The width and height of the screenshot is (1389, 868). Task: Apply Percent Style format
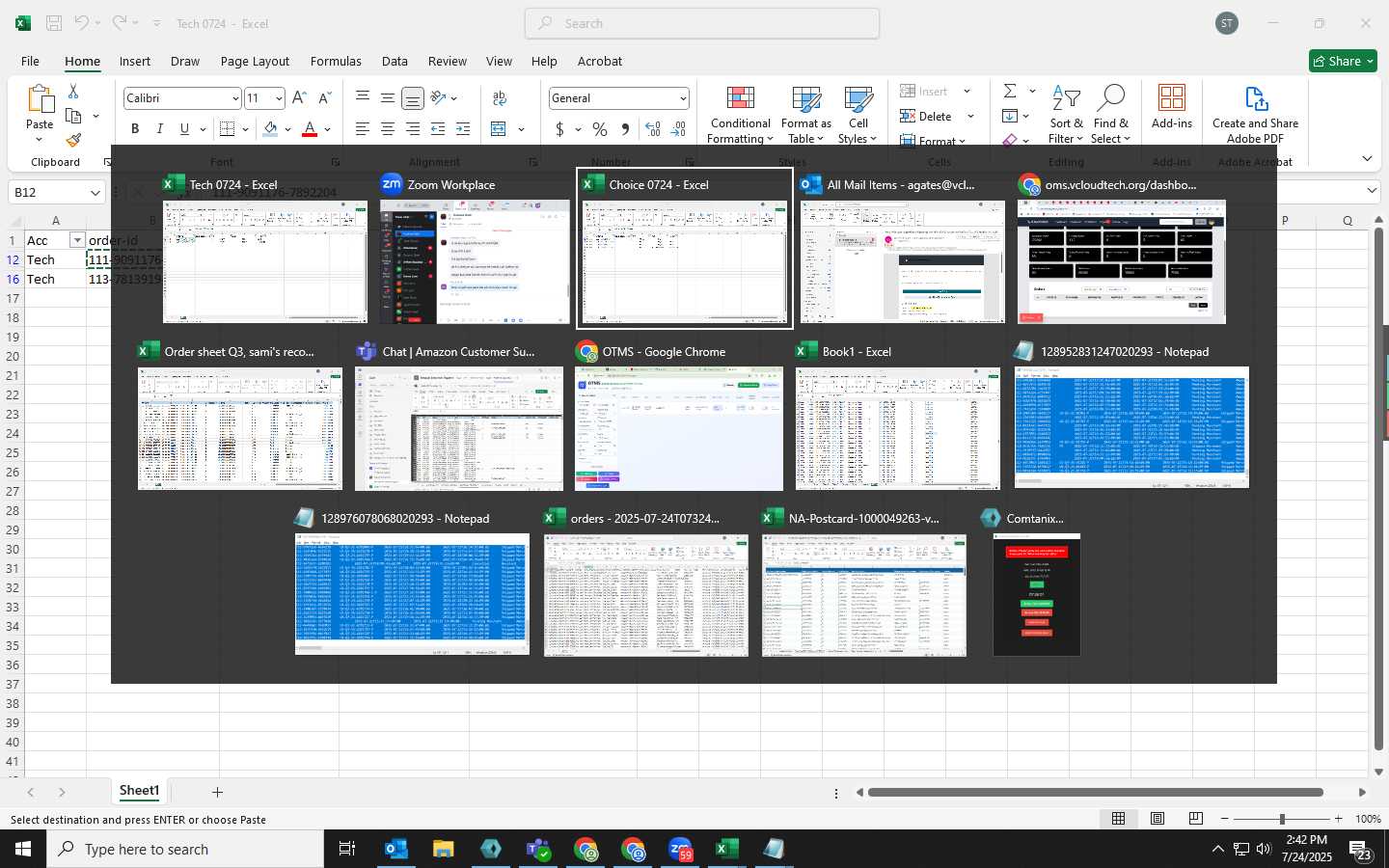click(x=600, y=129)
